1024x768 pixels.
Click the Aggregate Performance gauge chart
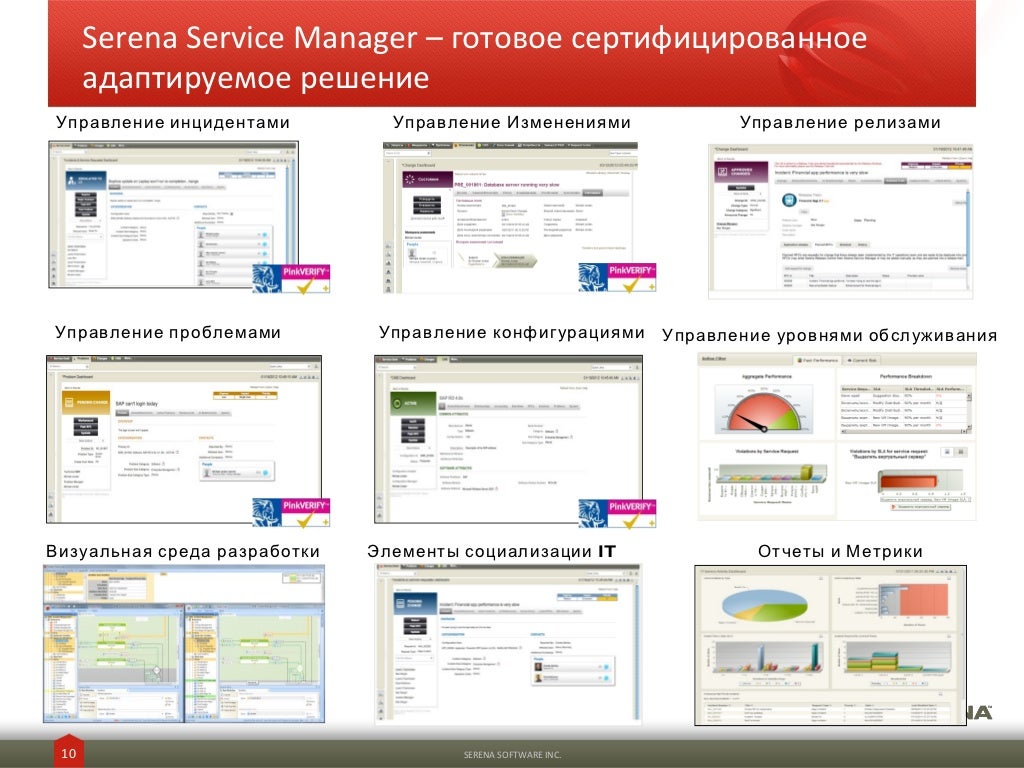tap(765, 408)
